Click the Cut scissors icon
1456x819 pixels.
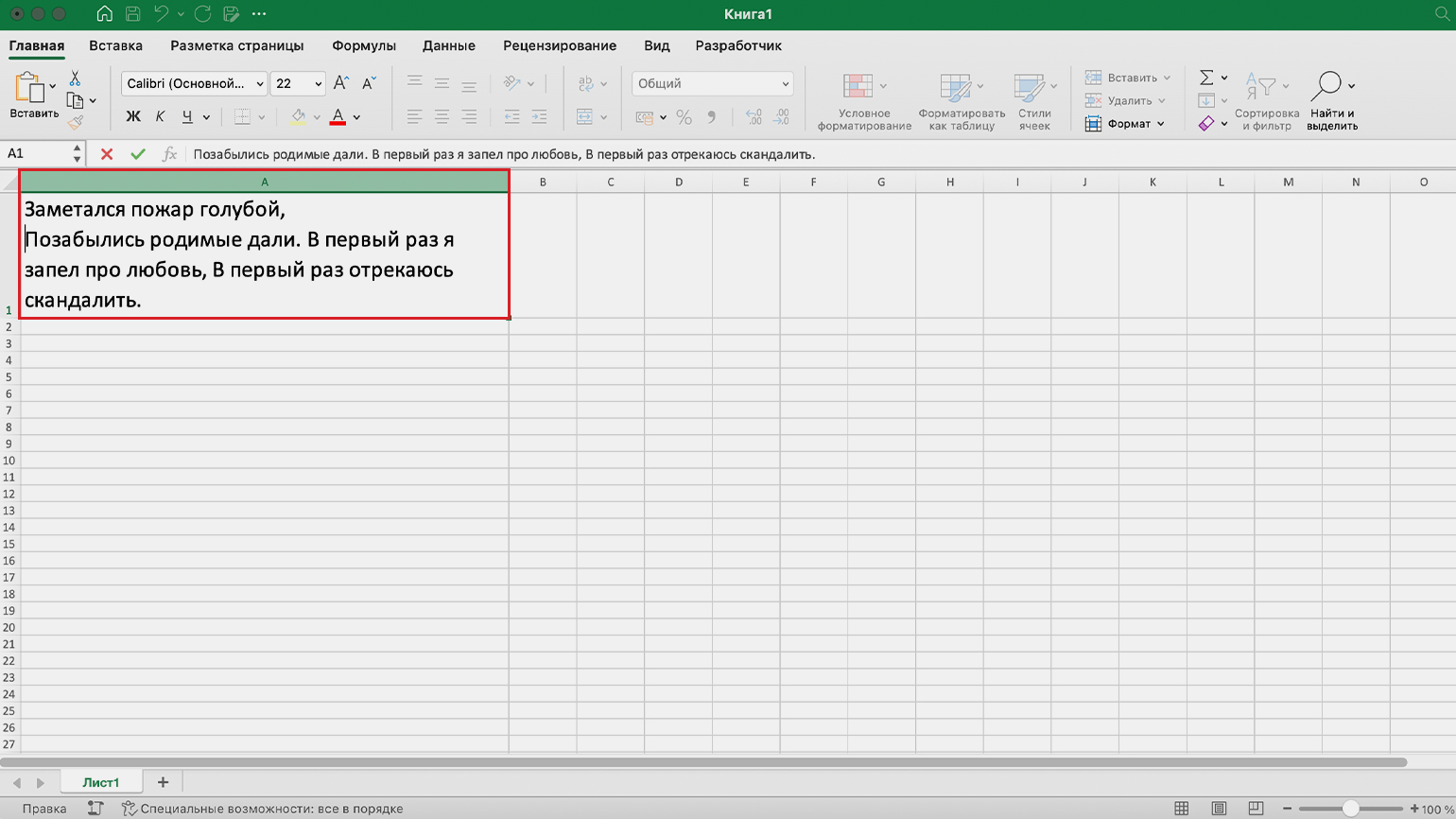[x=75, y=78]
